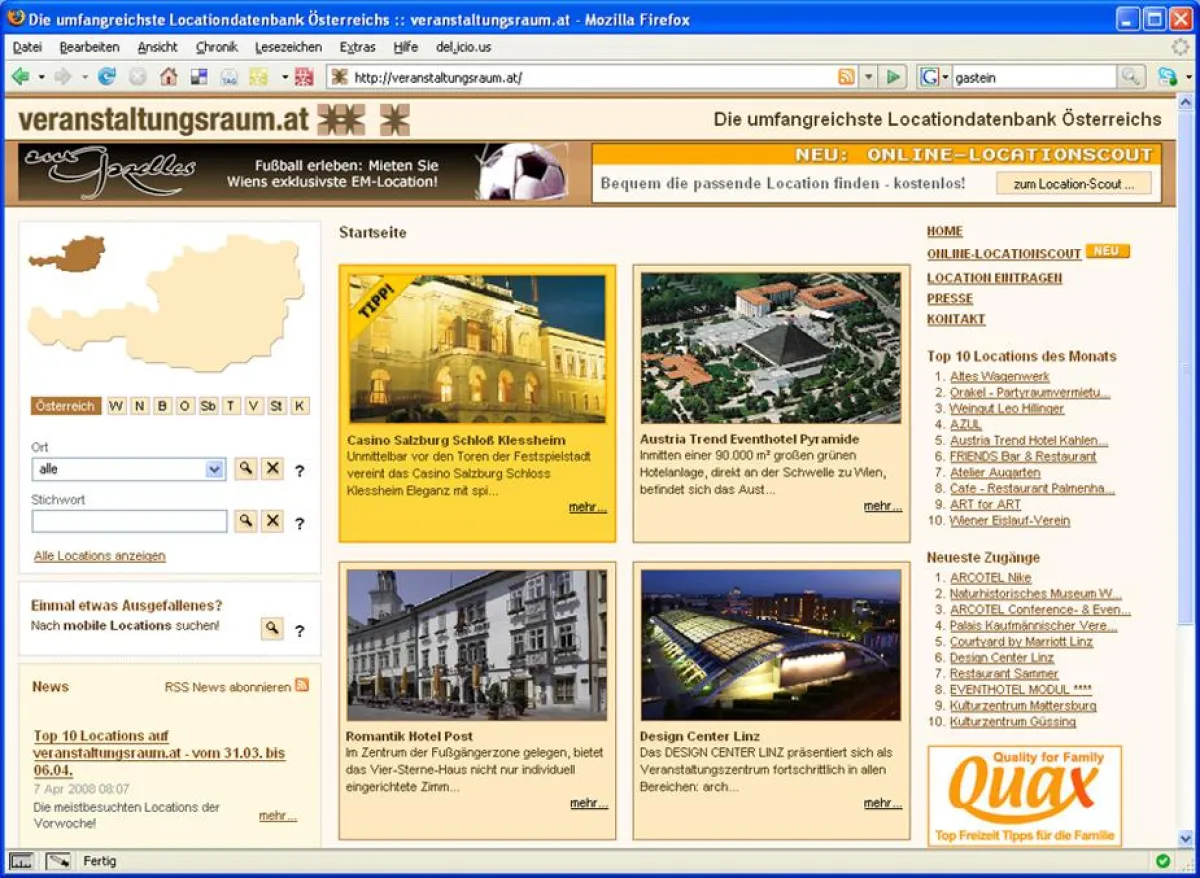This screenshot has height=878, width=1200.
Task: Open the Google search engine dropdown
Action: (x=934, y=77)
